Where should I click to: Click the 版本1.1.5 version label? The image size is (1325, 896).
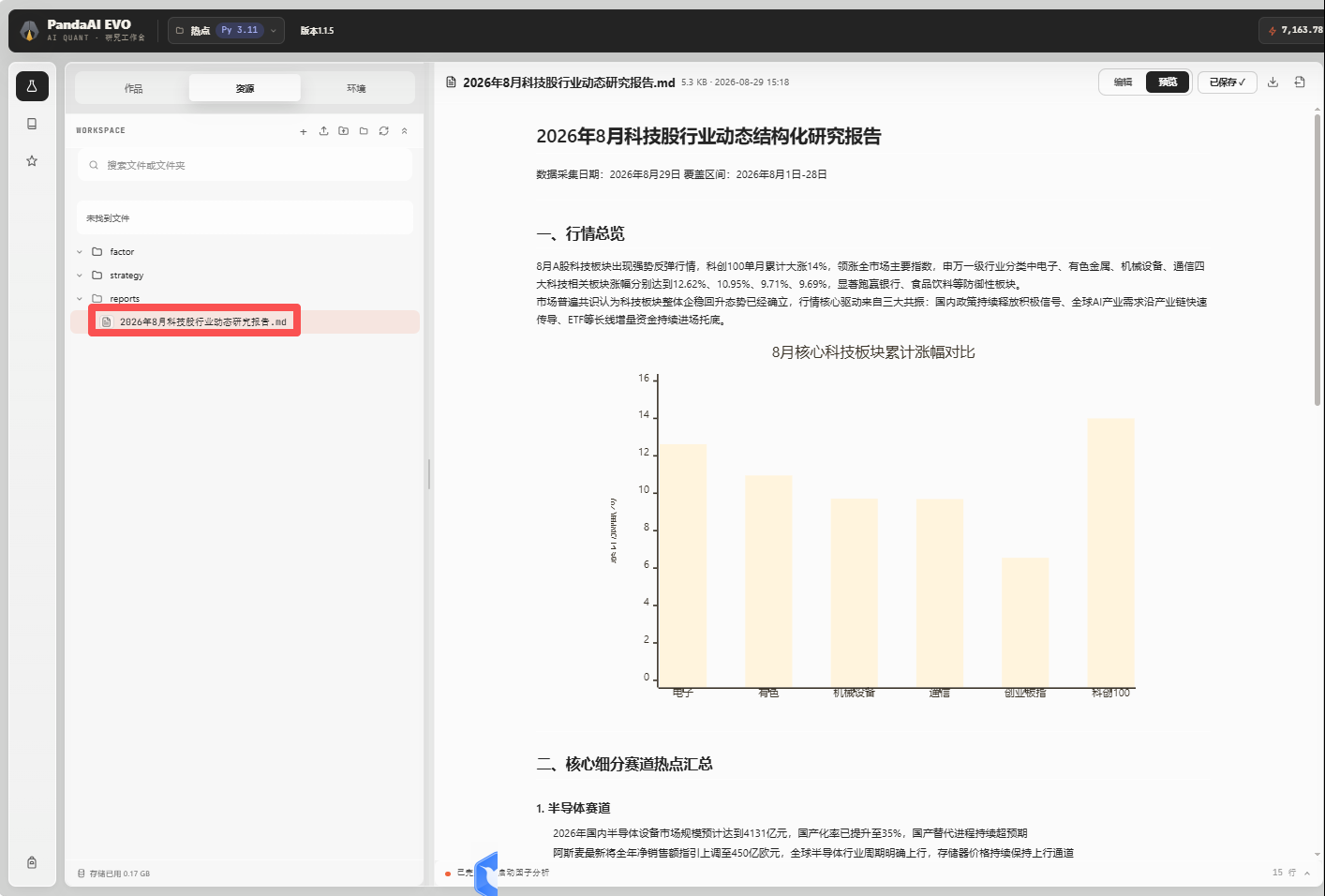317,31
